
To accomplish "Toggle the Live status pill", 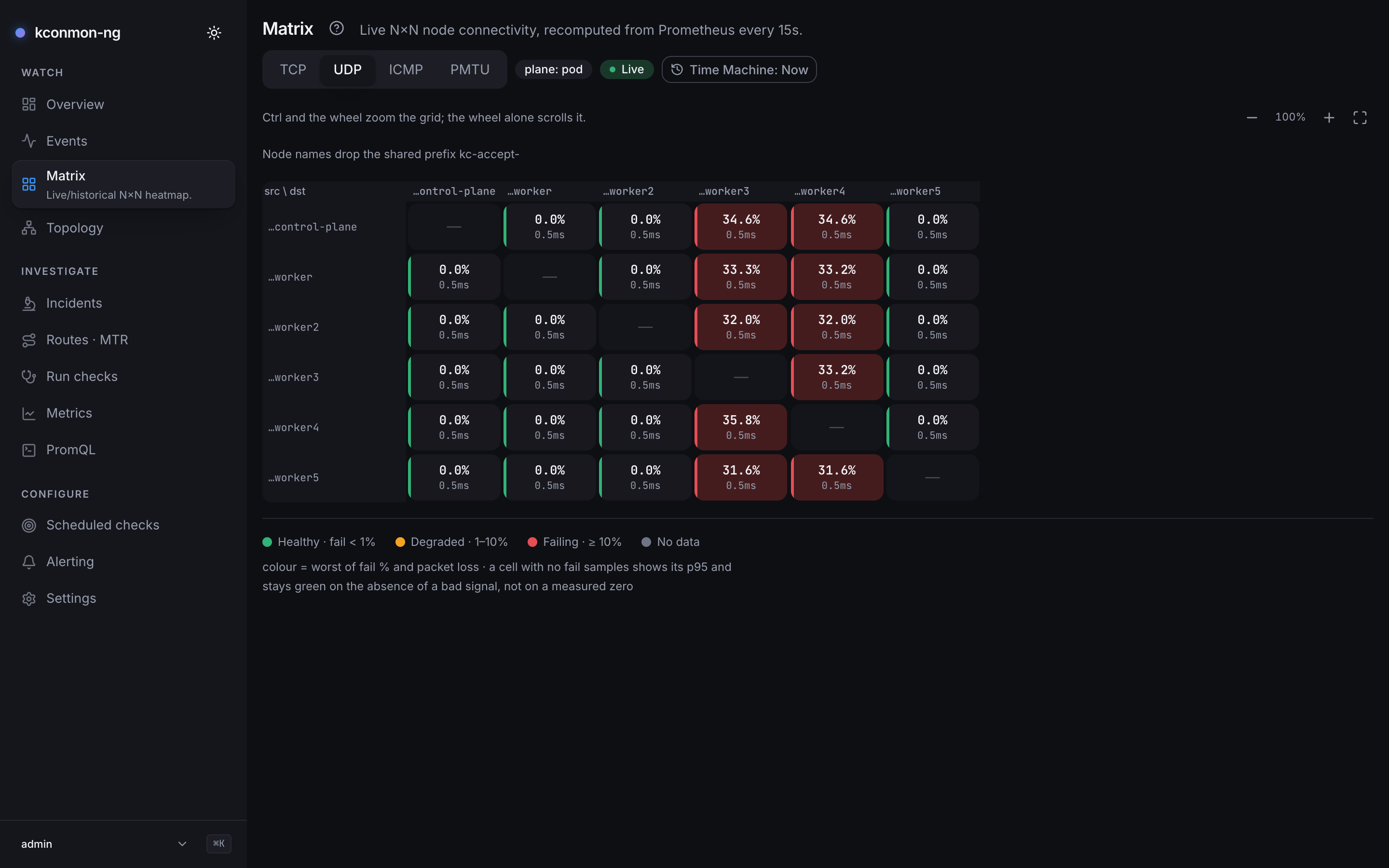I will (626, 69).
